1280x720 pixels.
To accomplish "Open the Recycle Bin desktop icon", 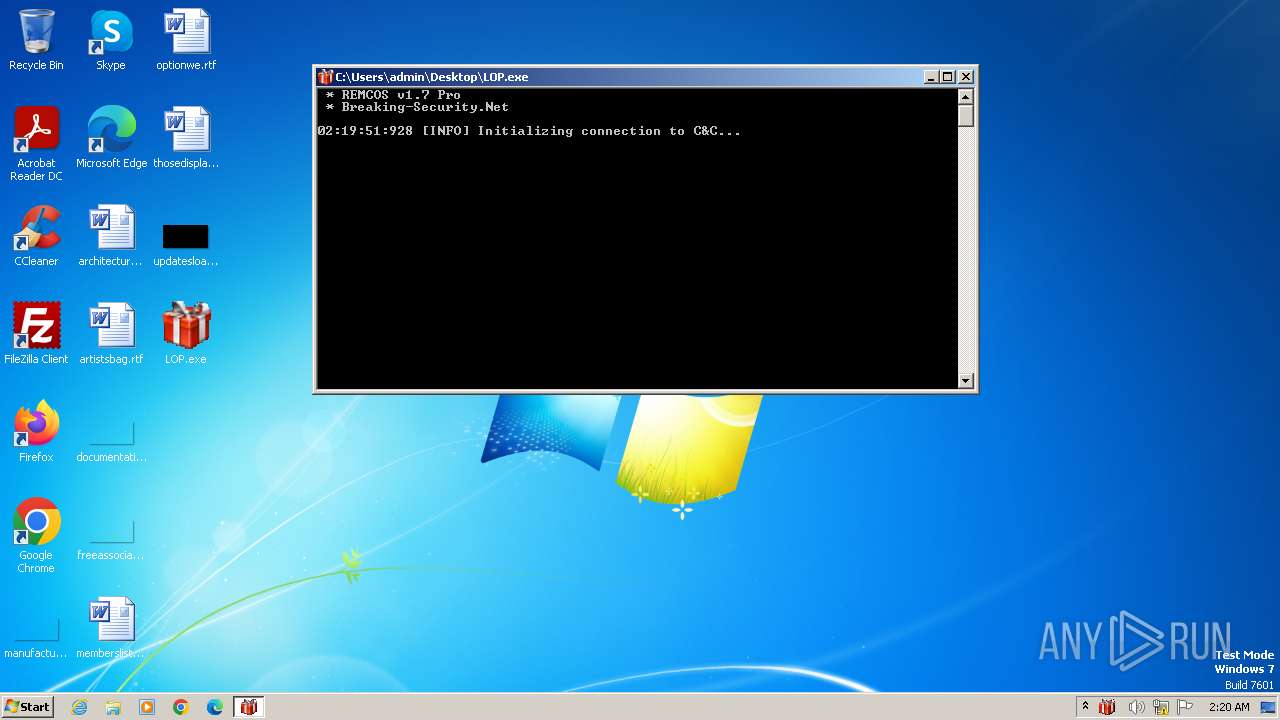I will 36,40.
